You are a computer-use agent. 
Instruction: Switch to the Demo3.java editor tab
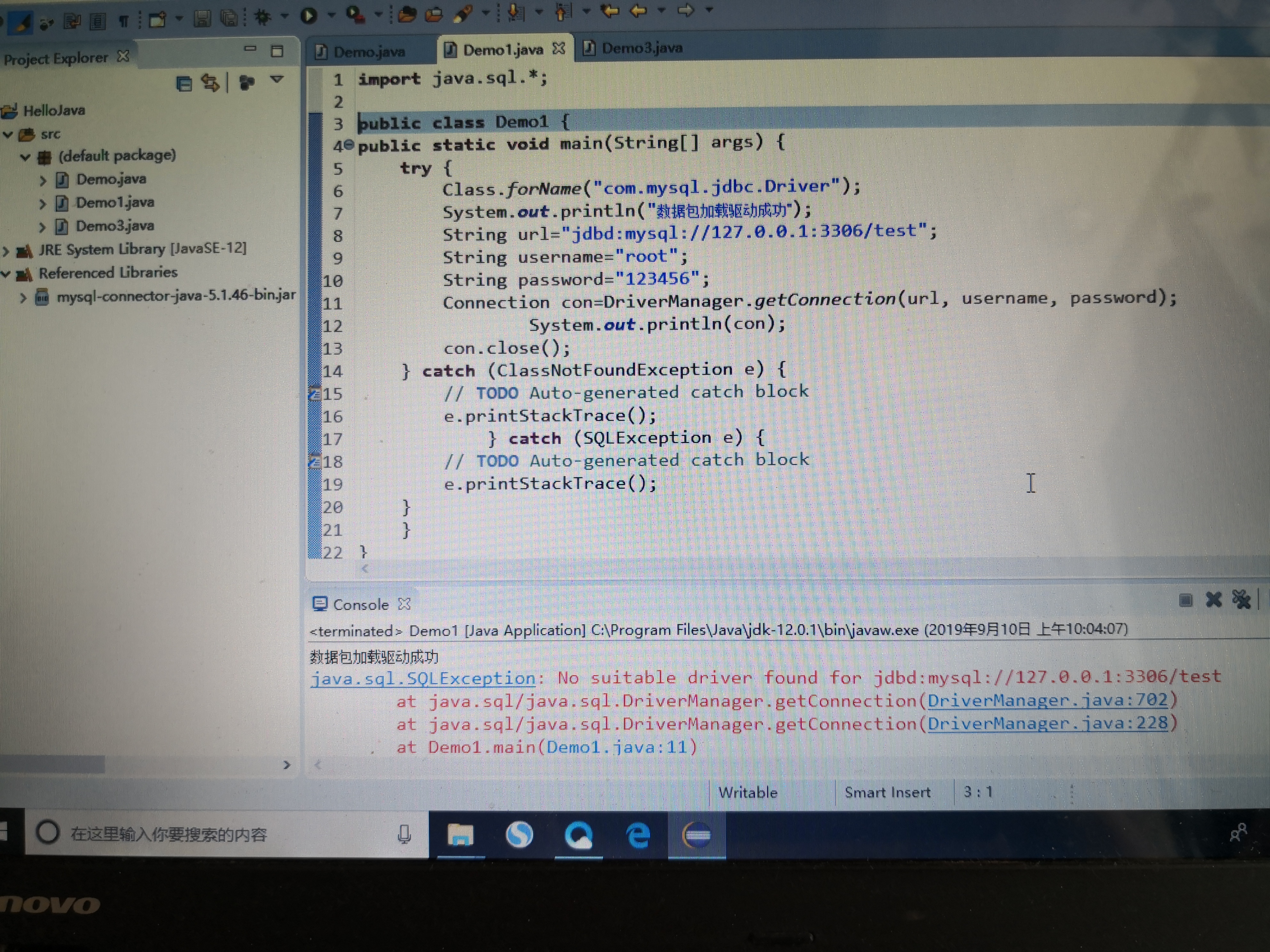click(x=634, y=48)
